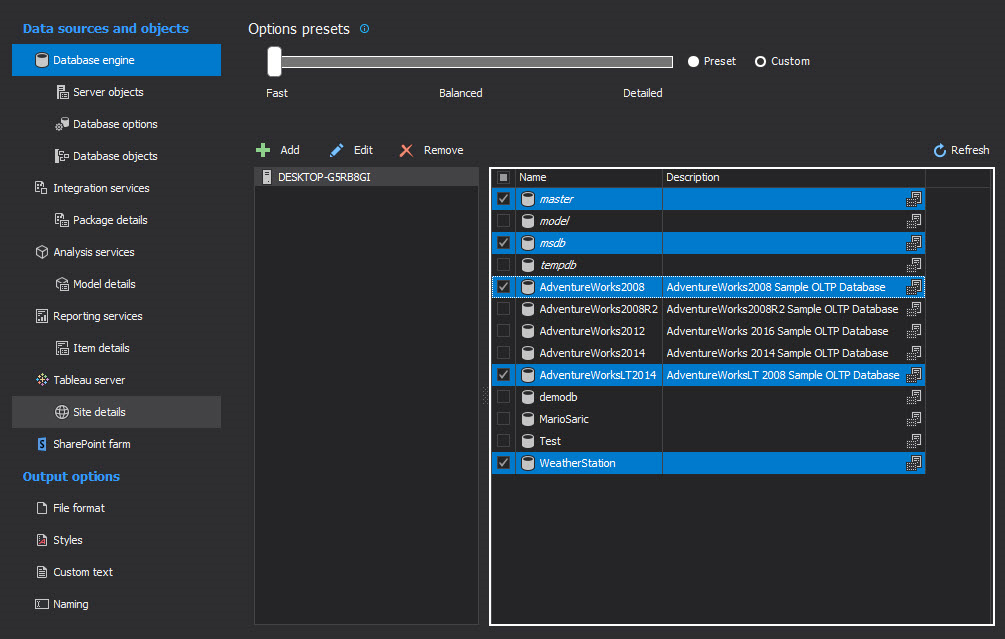
Task: Open Tableau server section
Action: click(89, 380)
